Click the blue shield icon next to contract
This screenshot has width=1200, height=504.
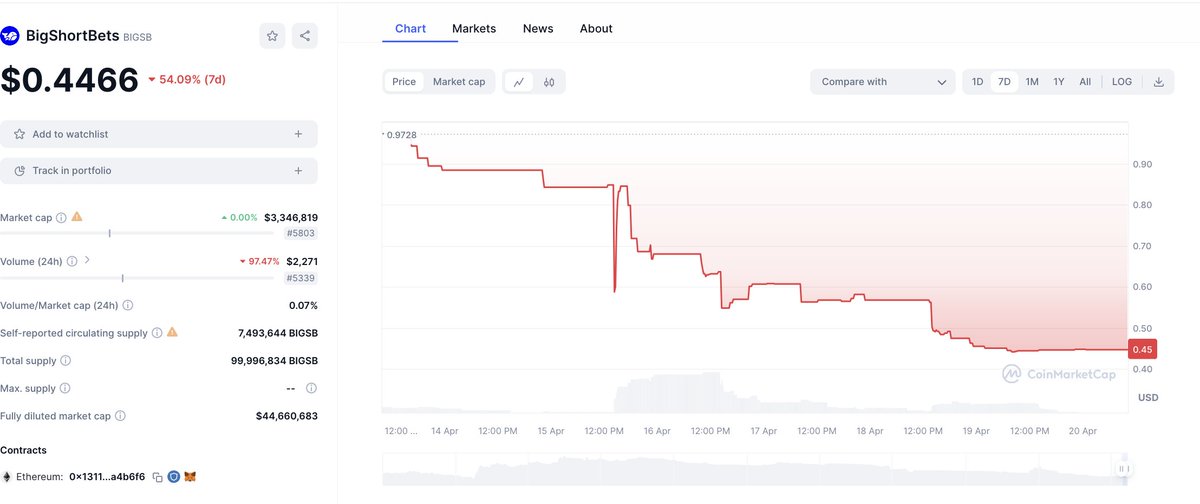pos(173,478)
